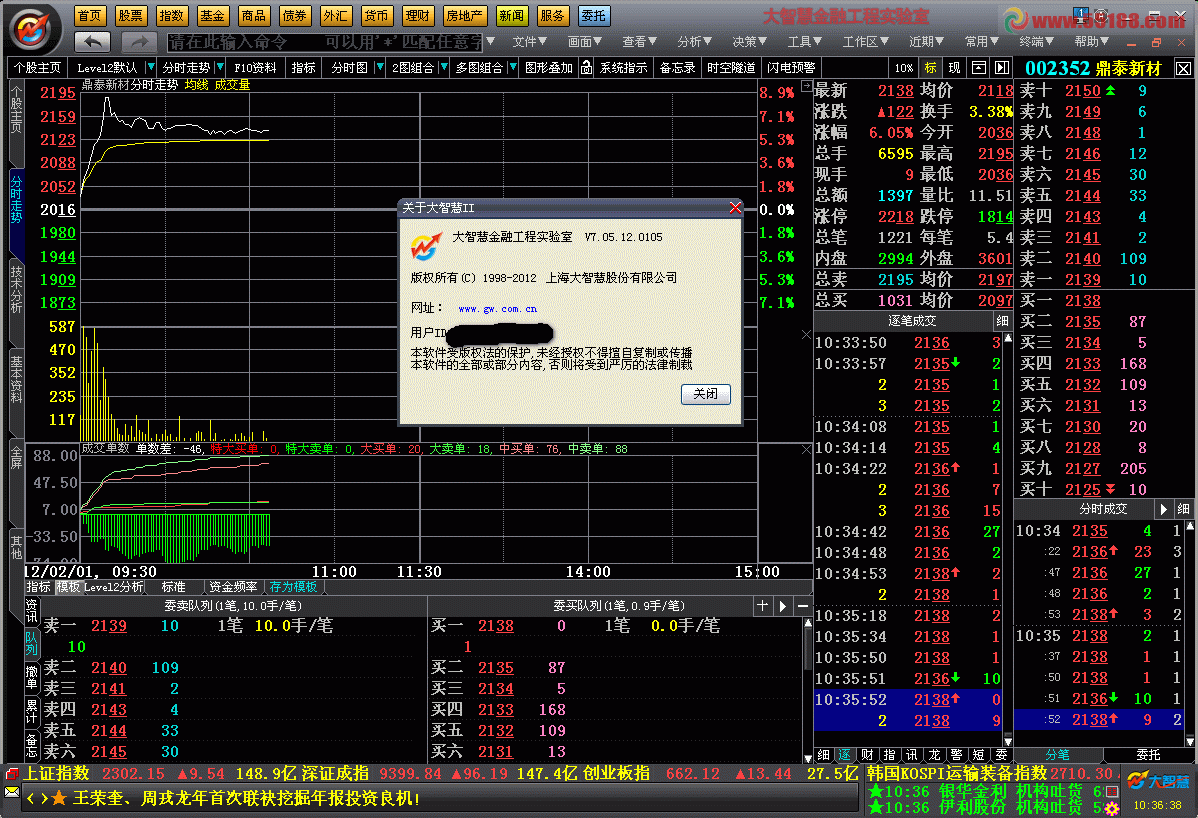Toggle the 龙 tab in bottom quote tabs
Viewport: 1198px width, 818px height.
[934, 755]
